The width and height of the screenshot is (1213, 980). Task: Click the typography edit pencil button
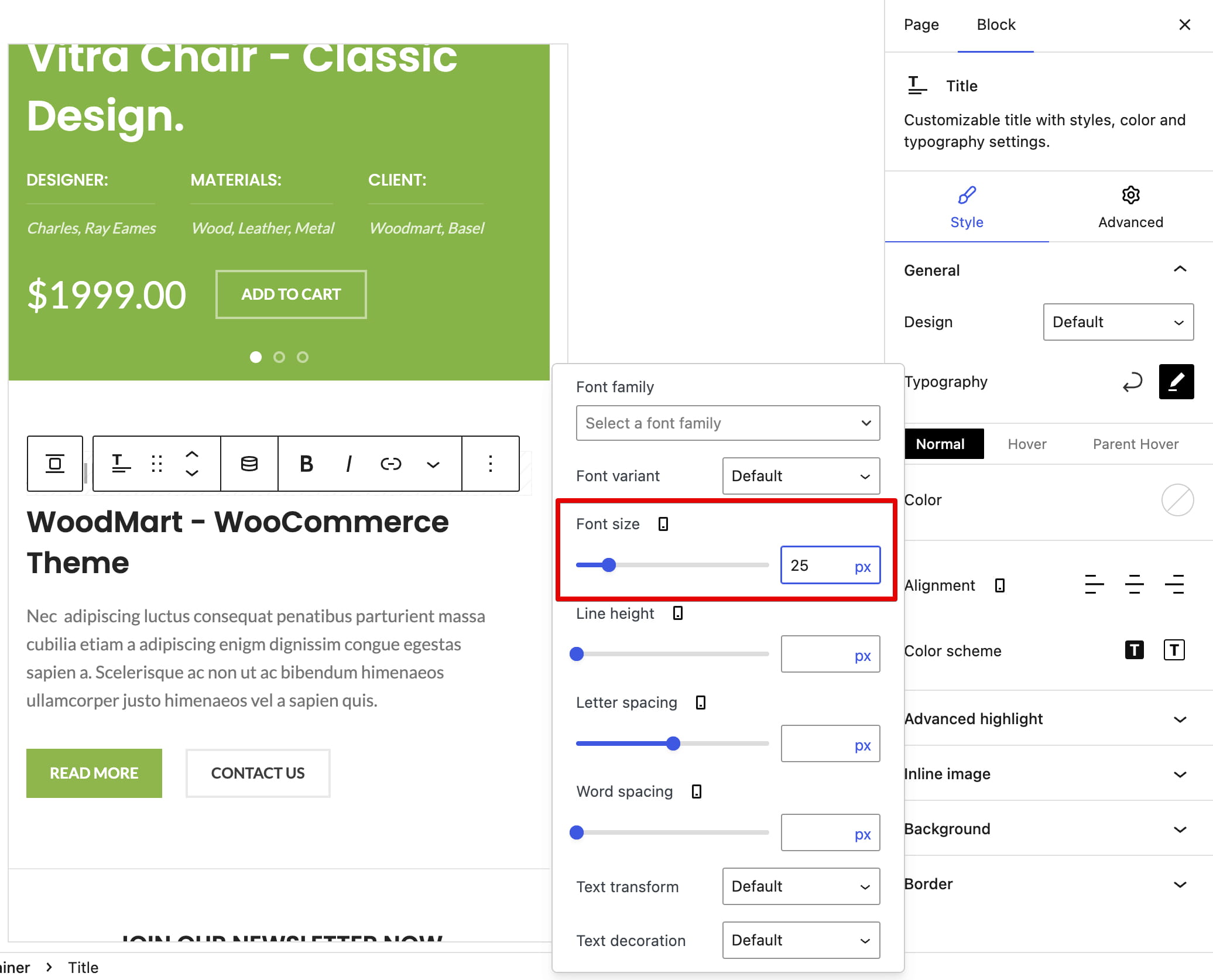point(1177,382)
